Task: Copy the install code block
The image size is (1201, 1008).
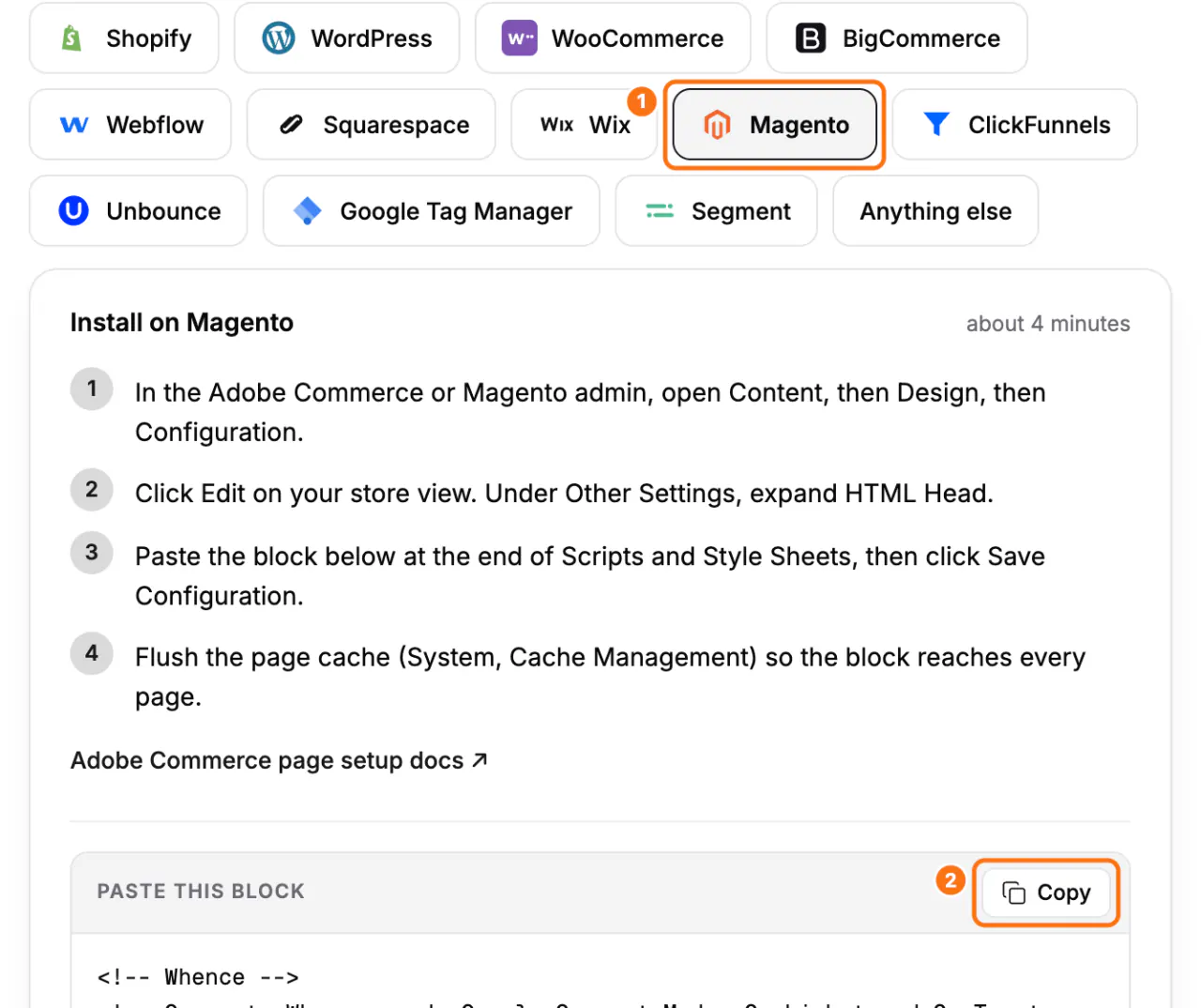Action: pyautogui.click(x=1046, y=893)
